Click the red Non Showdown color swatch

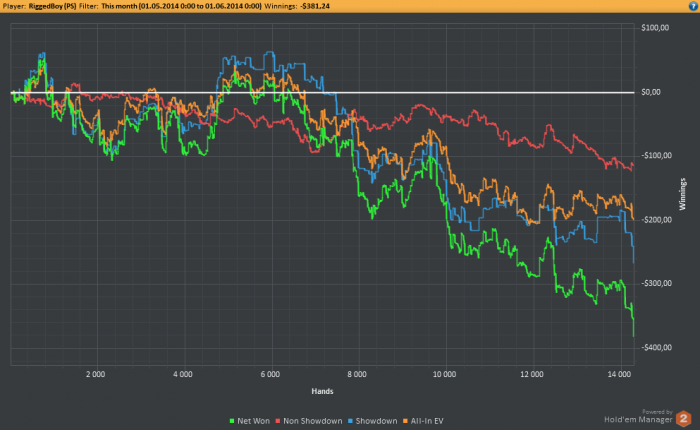tap(278, 421)
